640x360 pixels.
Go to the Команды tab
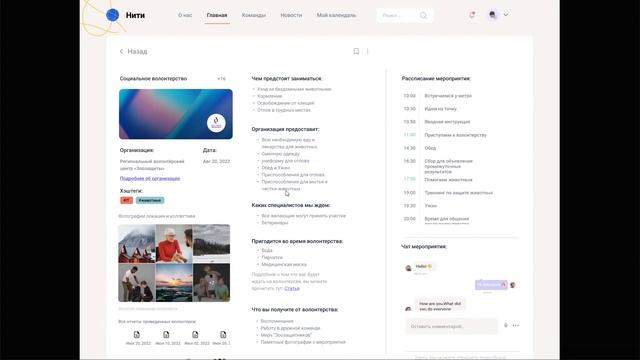(253, 15)
